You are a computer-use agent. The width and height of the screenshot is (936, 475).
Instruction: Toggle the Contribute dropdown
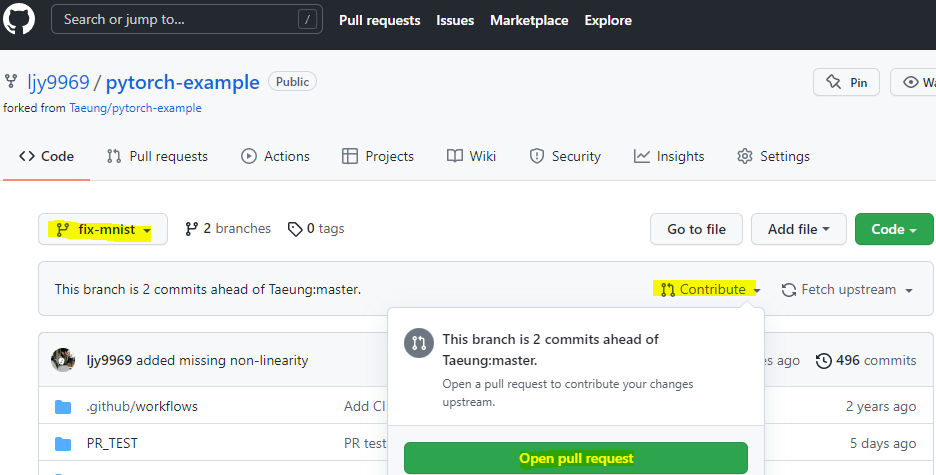pyautogui.click(x=710, y=289)
